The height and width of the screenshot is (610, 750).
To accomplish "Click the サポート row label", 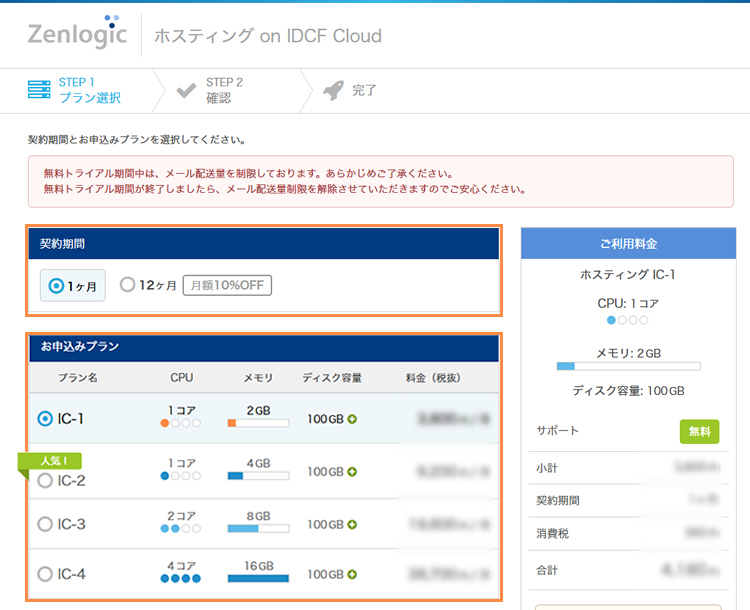I will (x=557, y=431).
